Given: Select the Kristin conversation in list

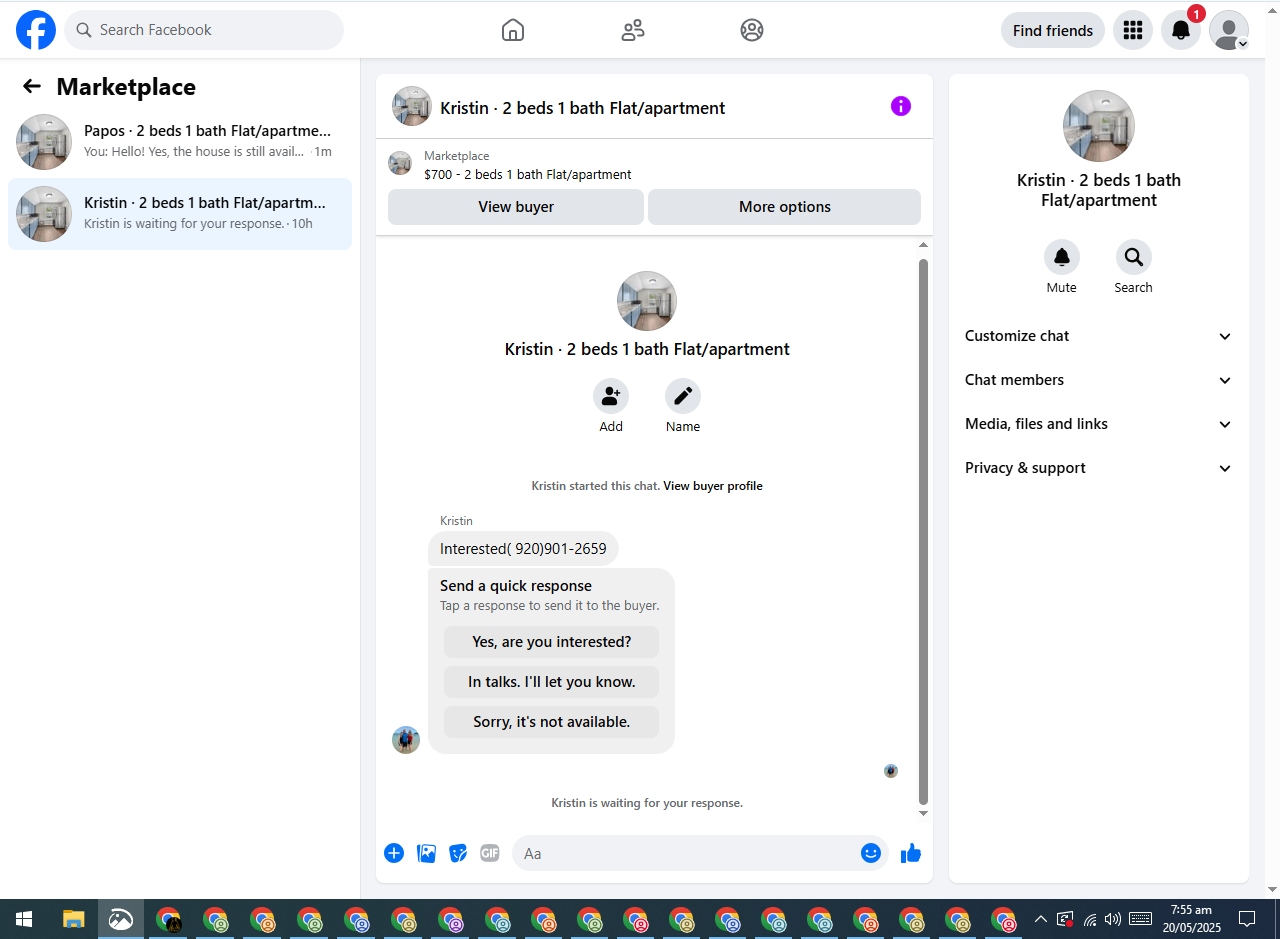Looking at the screenshot, I should point(180,213).
